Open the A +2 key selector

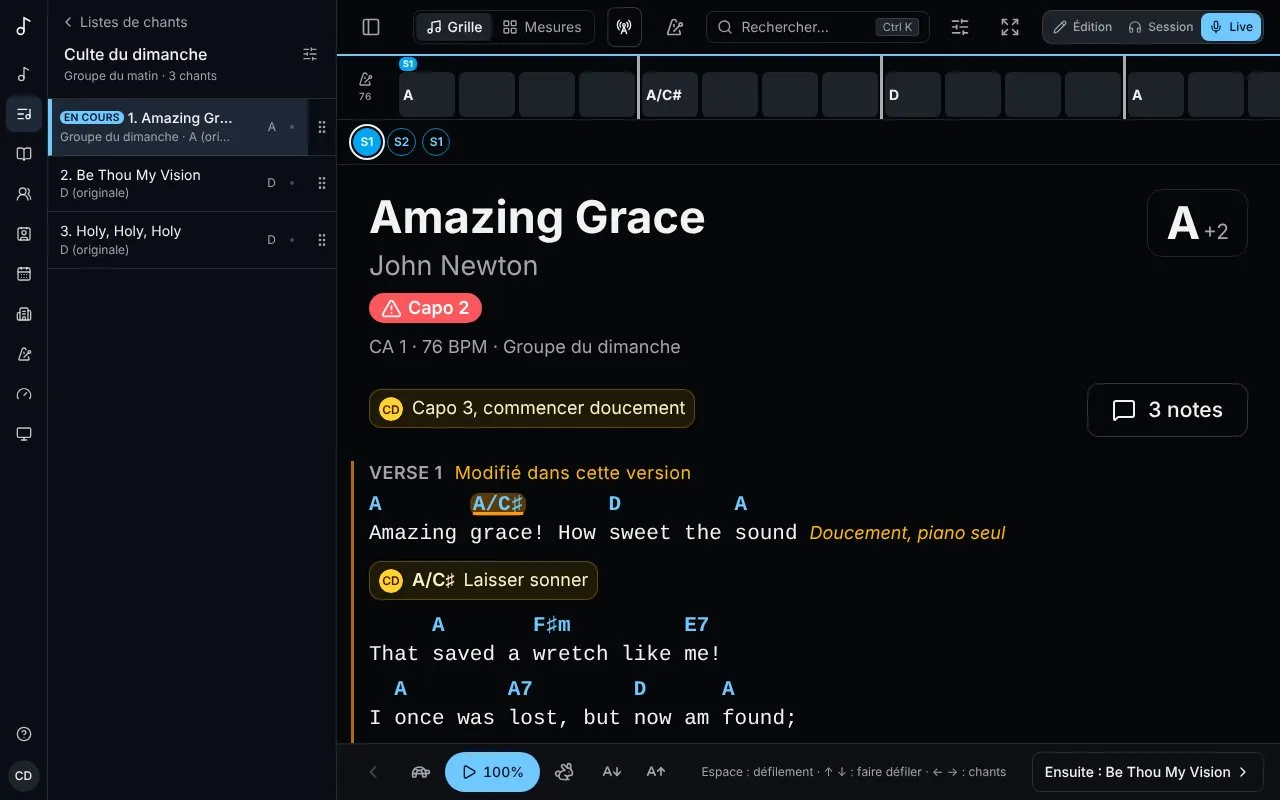(x=1197, y=223)
